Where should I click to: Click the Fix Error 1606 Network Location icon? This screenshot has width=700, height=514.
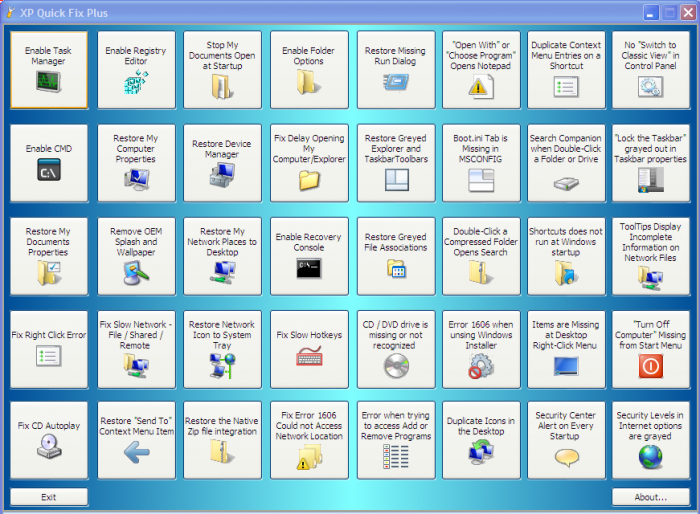coord(309,457)
